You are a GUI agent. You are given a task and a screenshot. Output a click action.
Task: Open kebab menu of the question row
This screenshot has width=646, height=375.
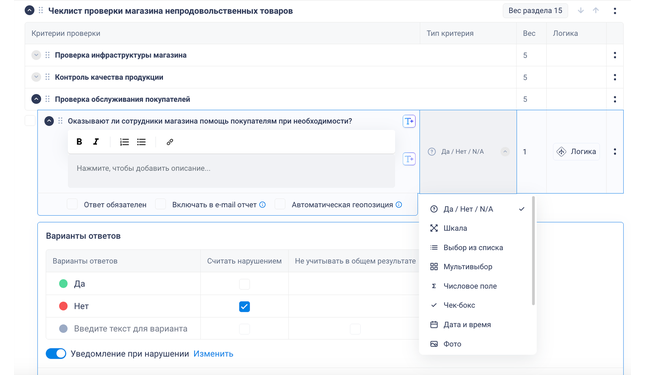615,152
